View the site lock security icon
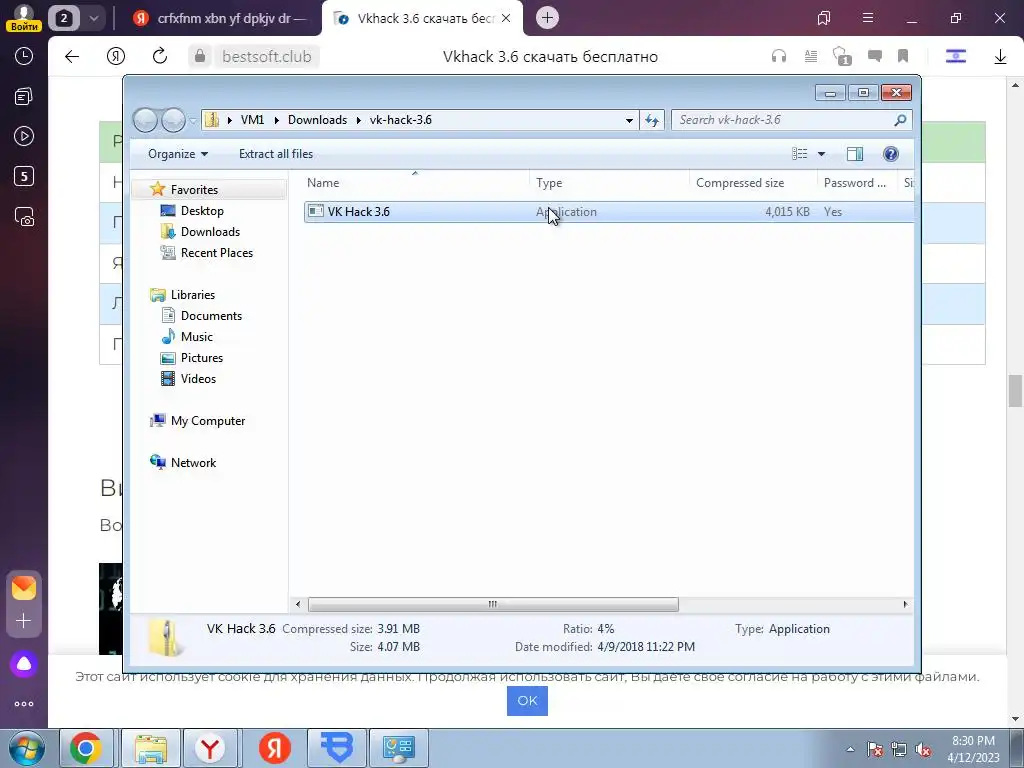Screen dimensions: 1024x768 coord(200,57)
